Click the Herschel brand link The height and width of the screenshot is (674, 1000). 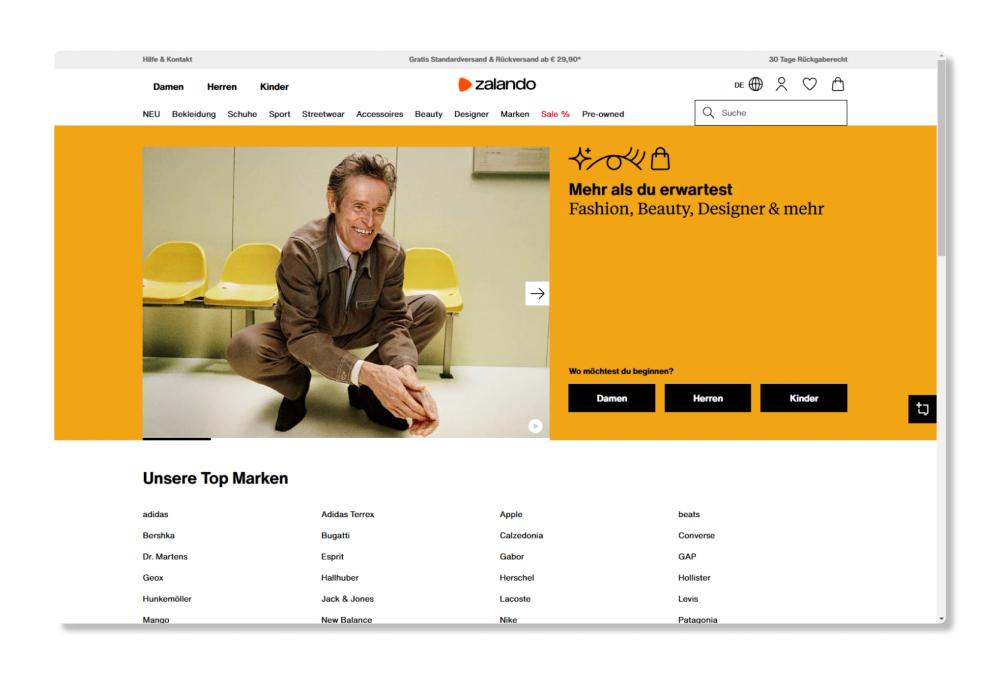click(517, 577)
